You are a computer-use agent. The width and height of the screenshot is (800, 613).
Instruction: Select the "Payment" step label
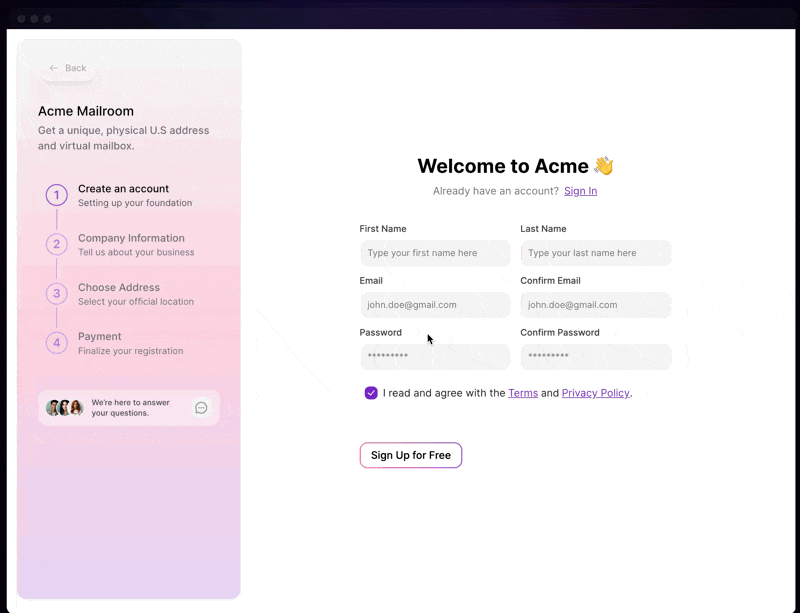(x=99, y=336)
